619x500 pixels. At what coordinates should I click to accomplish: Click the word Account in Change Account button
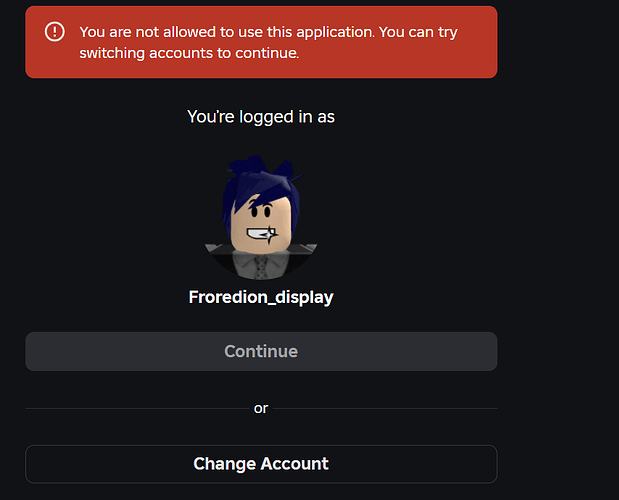click(294, 464)
